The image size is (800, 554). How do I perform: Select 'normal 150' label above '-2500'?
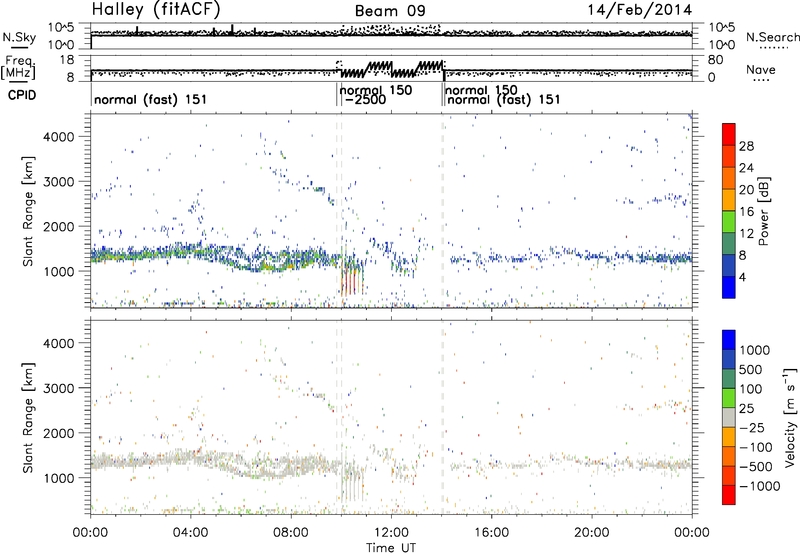[376, 90]
